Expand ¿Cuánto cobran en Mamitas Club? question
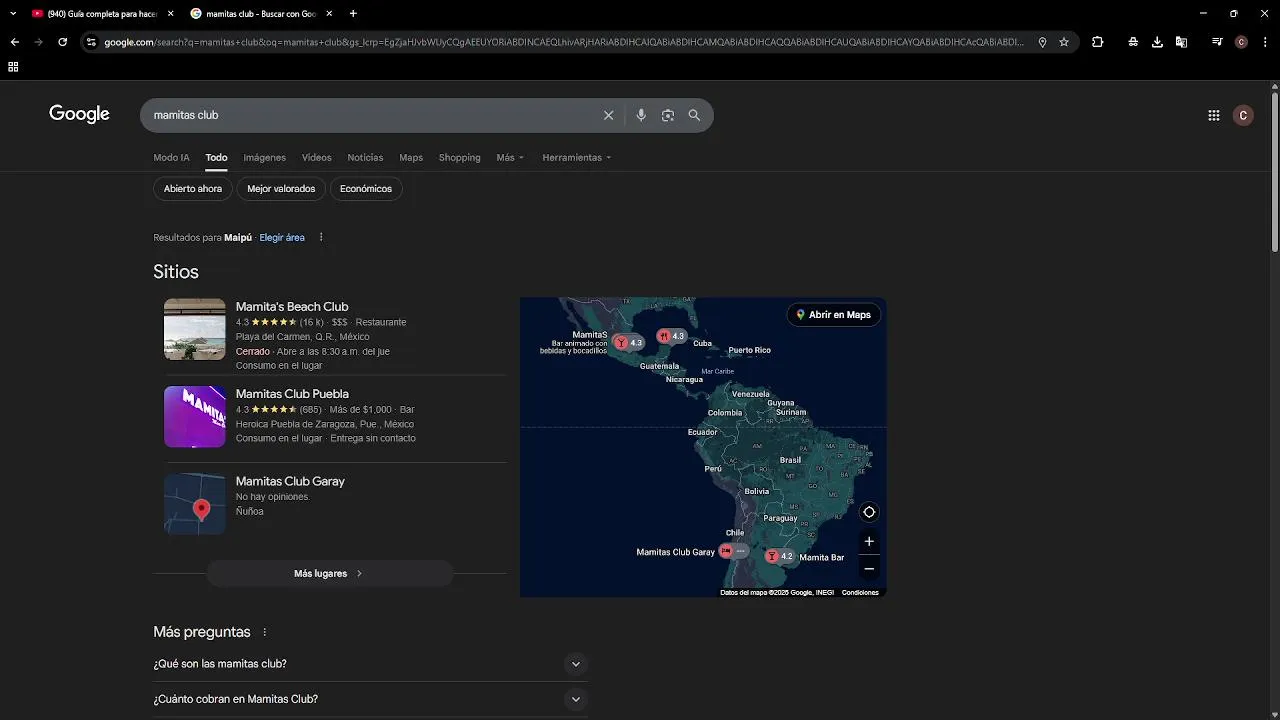This screenshot has height=720, width=1280. tap(370, 699)
